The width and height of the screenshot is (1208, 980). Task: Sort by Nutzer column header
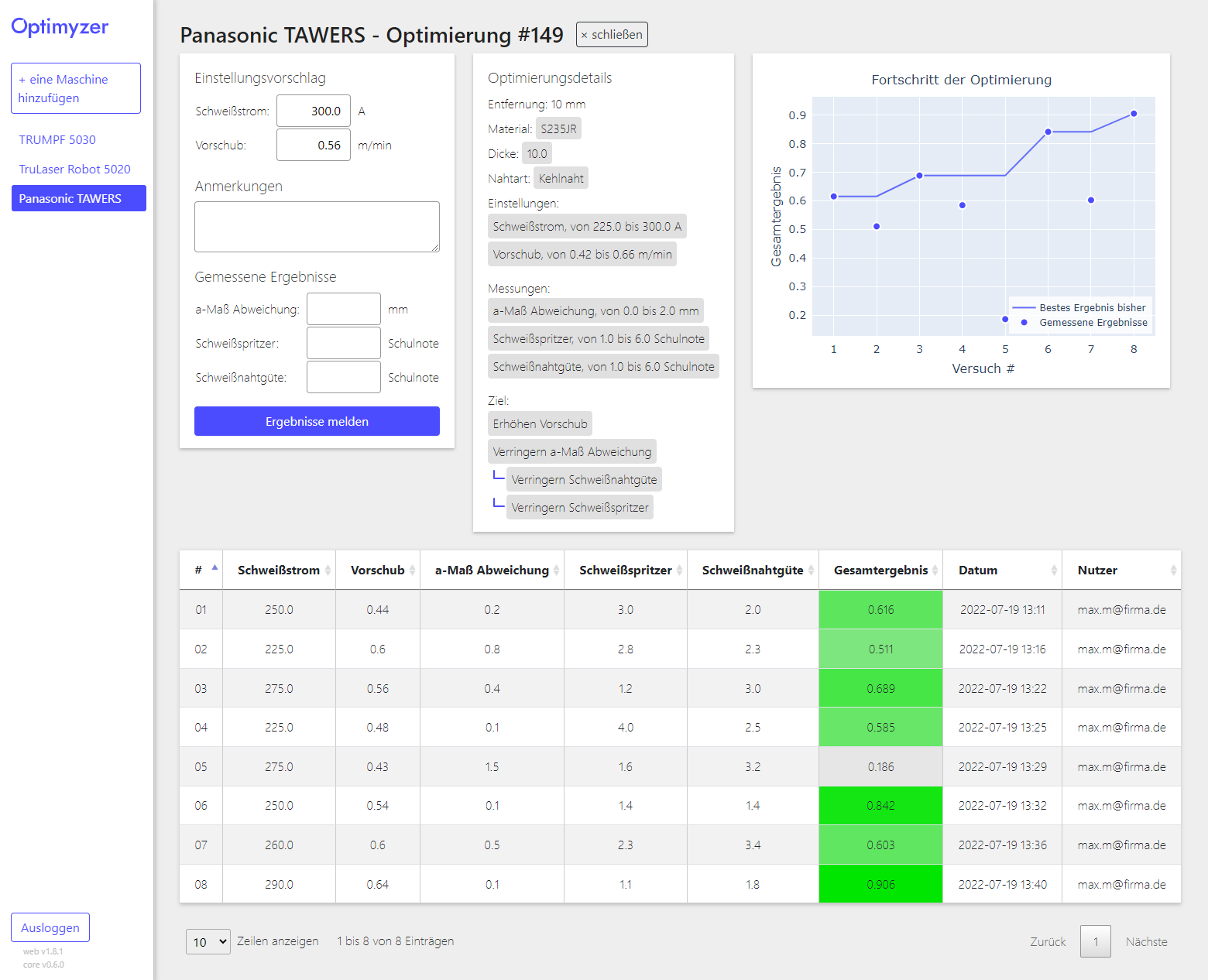1121,570
